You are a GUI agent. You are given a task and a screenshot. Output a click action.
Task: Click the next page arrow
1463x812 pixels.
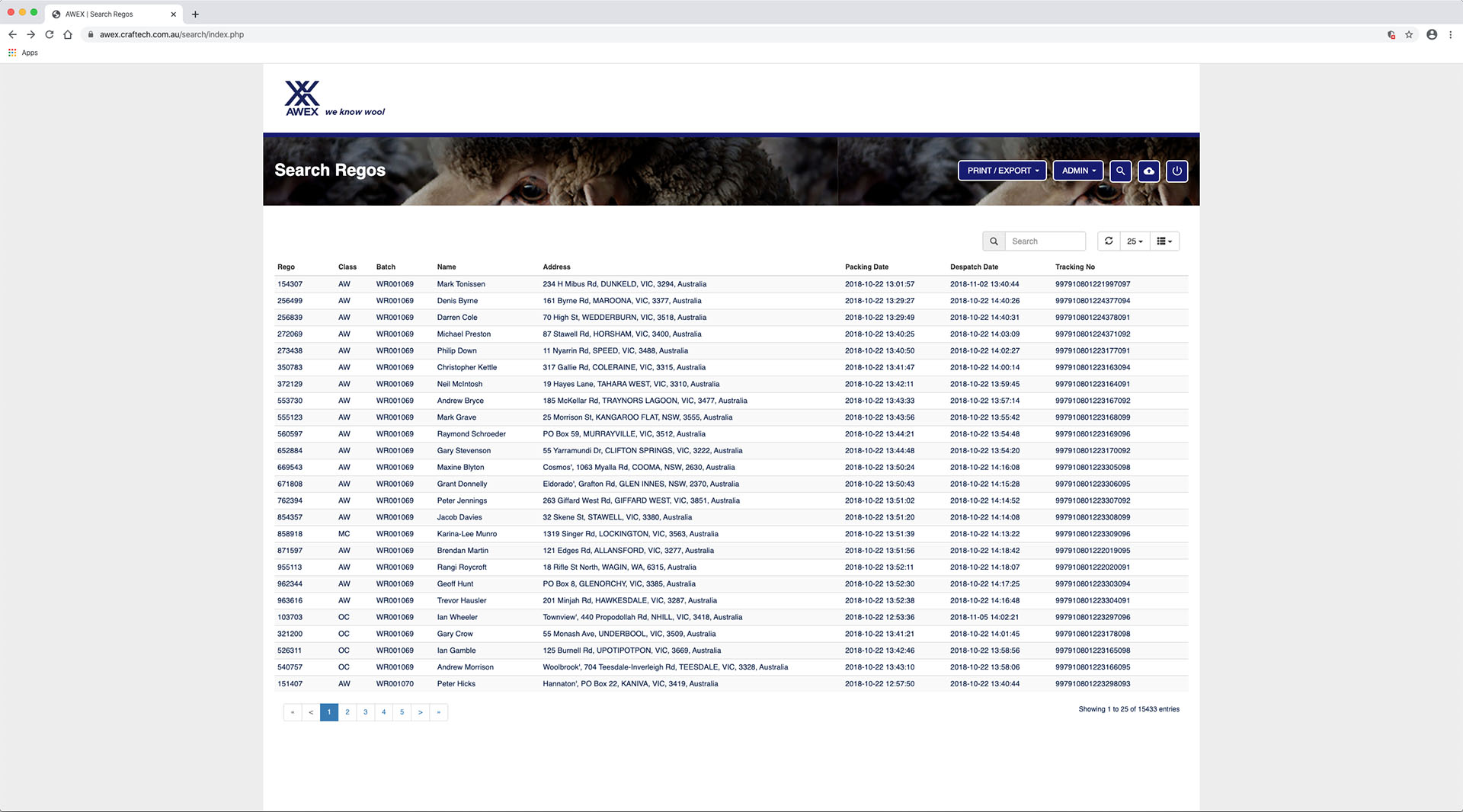coord(421,712)
